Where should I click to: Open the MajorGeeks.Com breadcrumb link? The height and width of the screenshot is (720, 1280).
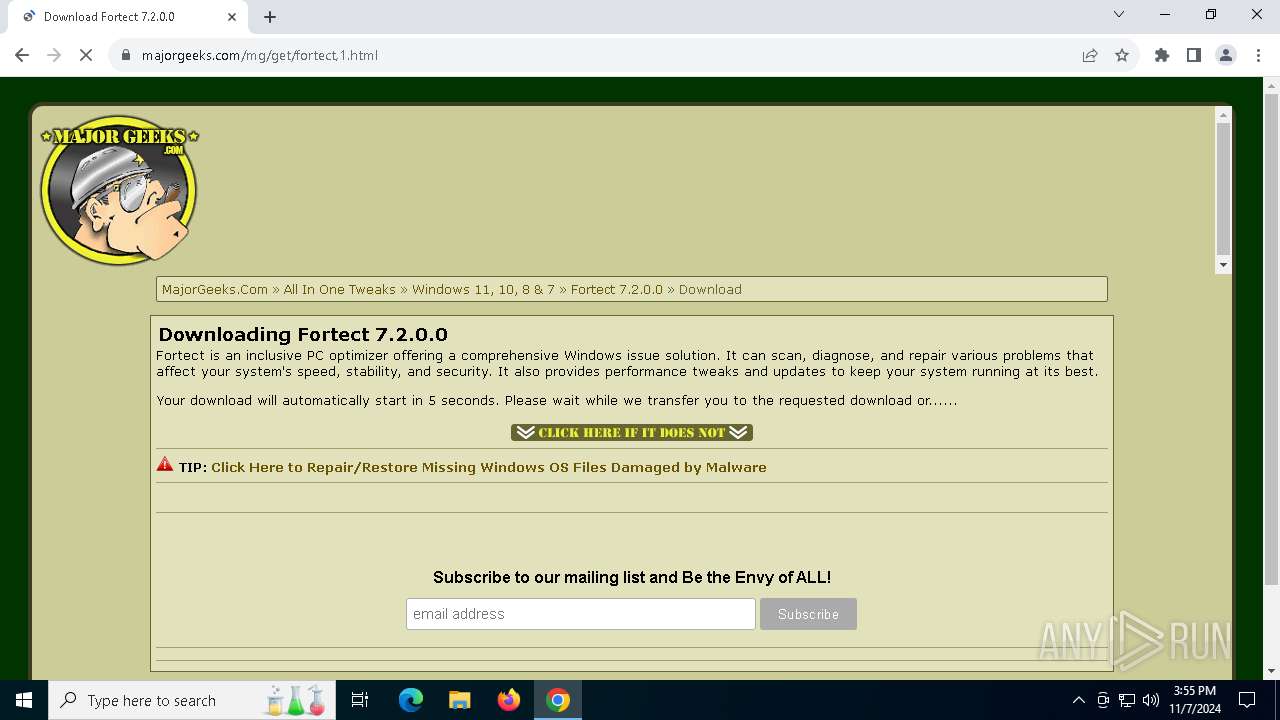click(x=215, y=289)
